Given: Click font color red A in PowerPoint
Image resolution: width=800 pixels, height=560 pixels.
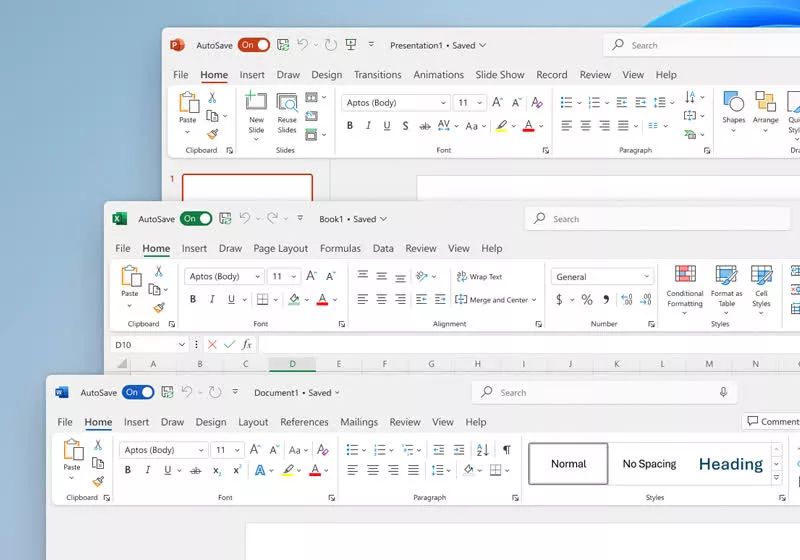Looking at the screenshot, I should pos(529,125).
